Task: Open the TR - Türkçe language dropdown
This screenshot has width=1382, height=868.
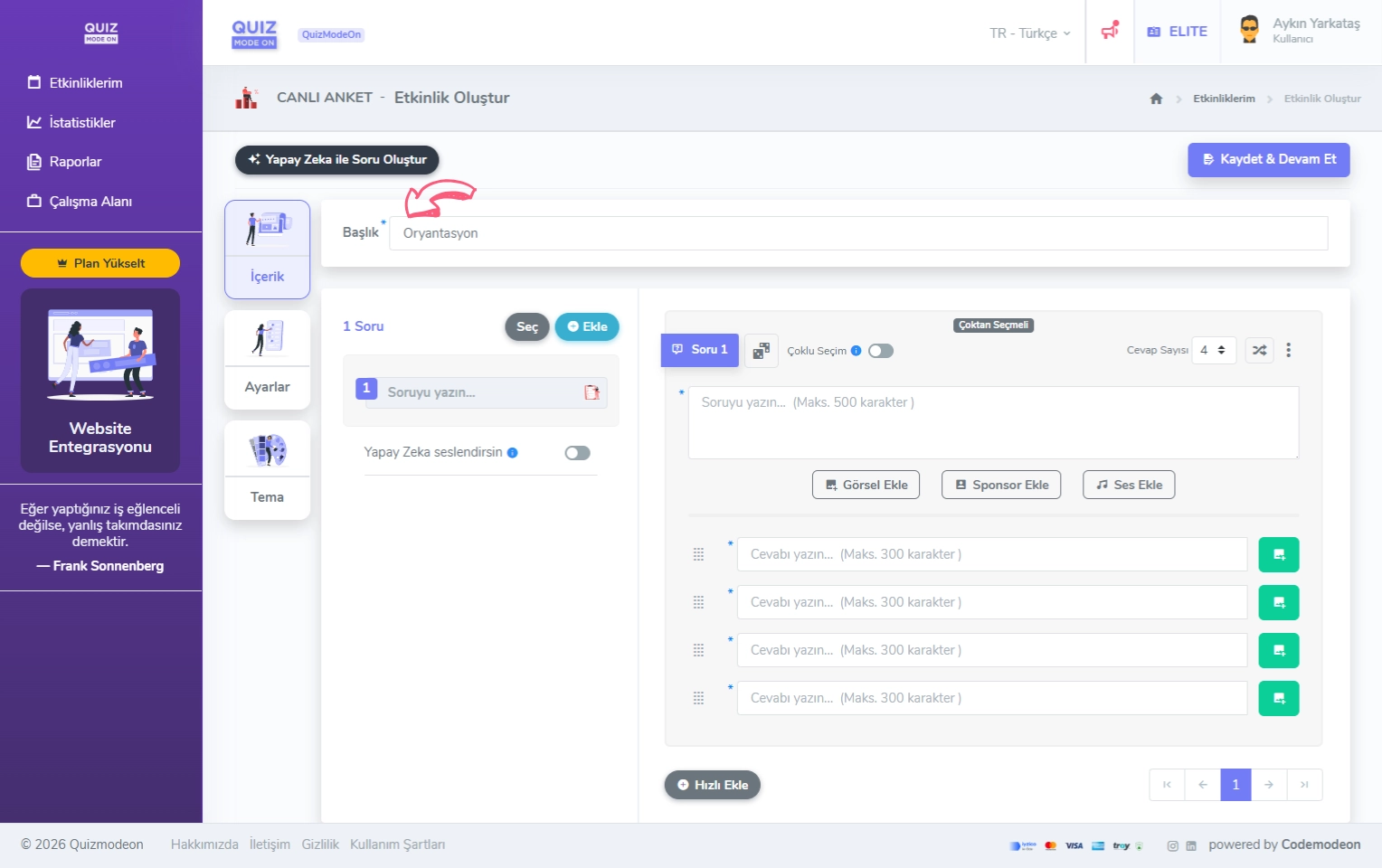Action: click(x=1030, y=33)
